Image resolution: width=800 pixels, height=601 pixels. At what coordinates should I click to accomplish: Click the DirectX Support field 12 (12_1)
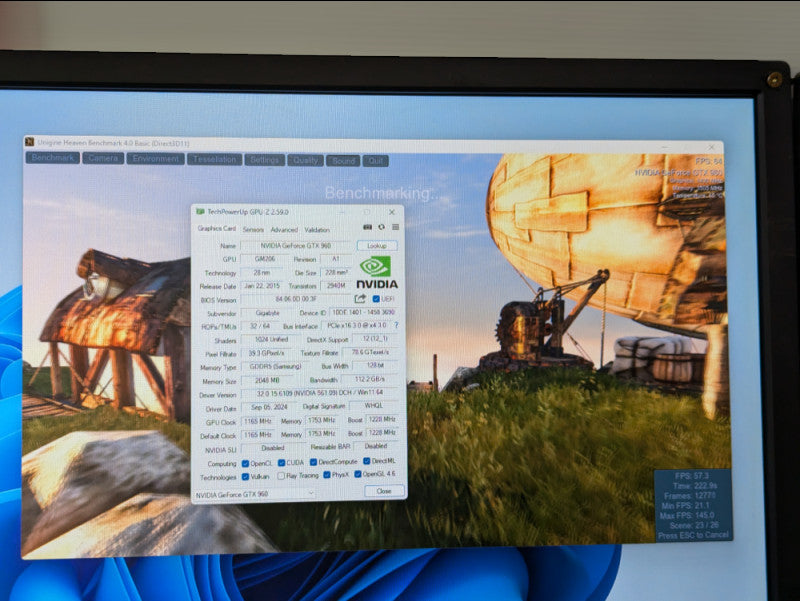pos(375,339)
